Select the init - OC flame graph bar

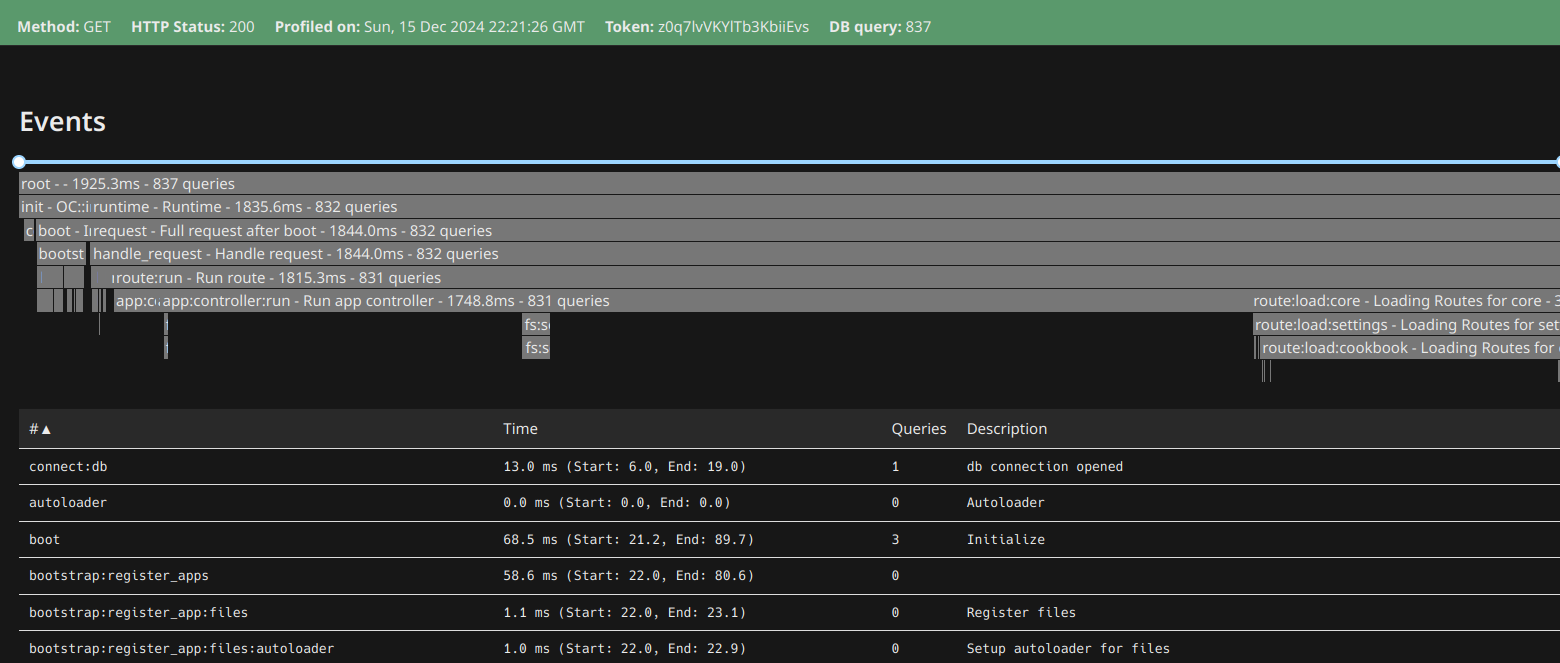pos(54,207)
